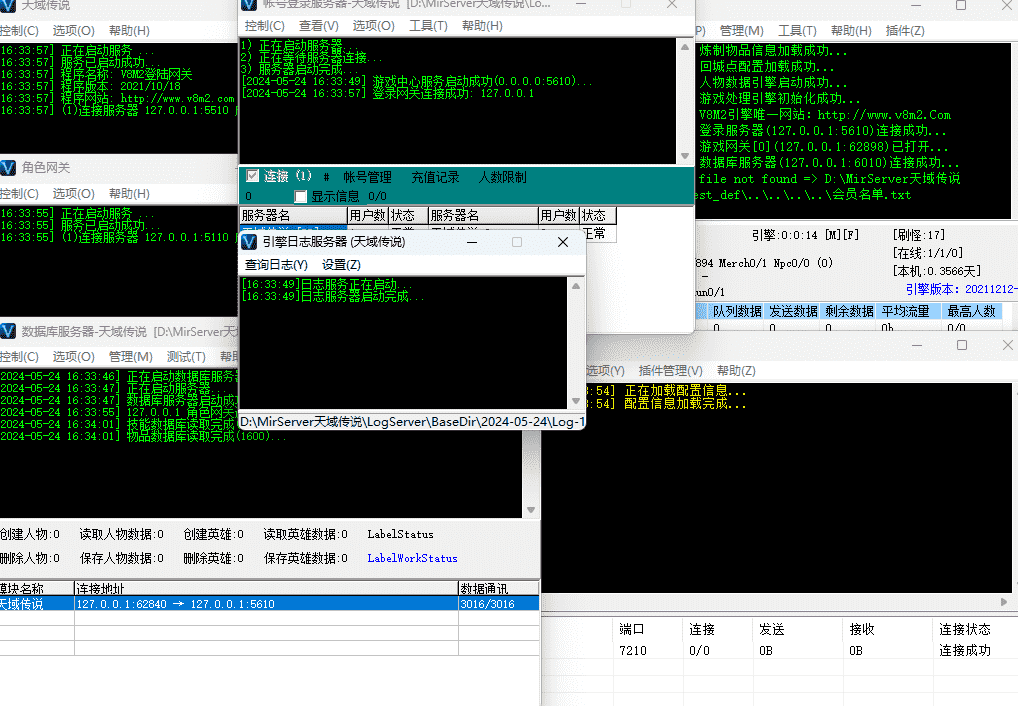This screenshot has width=1018, height=706.
Task: Open 帮助(H) menu in 角色网关 window
Action: click(x=129, y=194)
